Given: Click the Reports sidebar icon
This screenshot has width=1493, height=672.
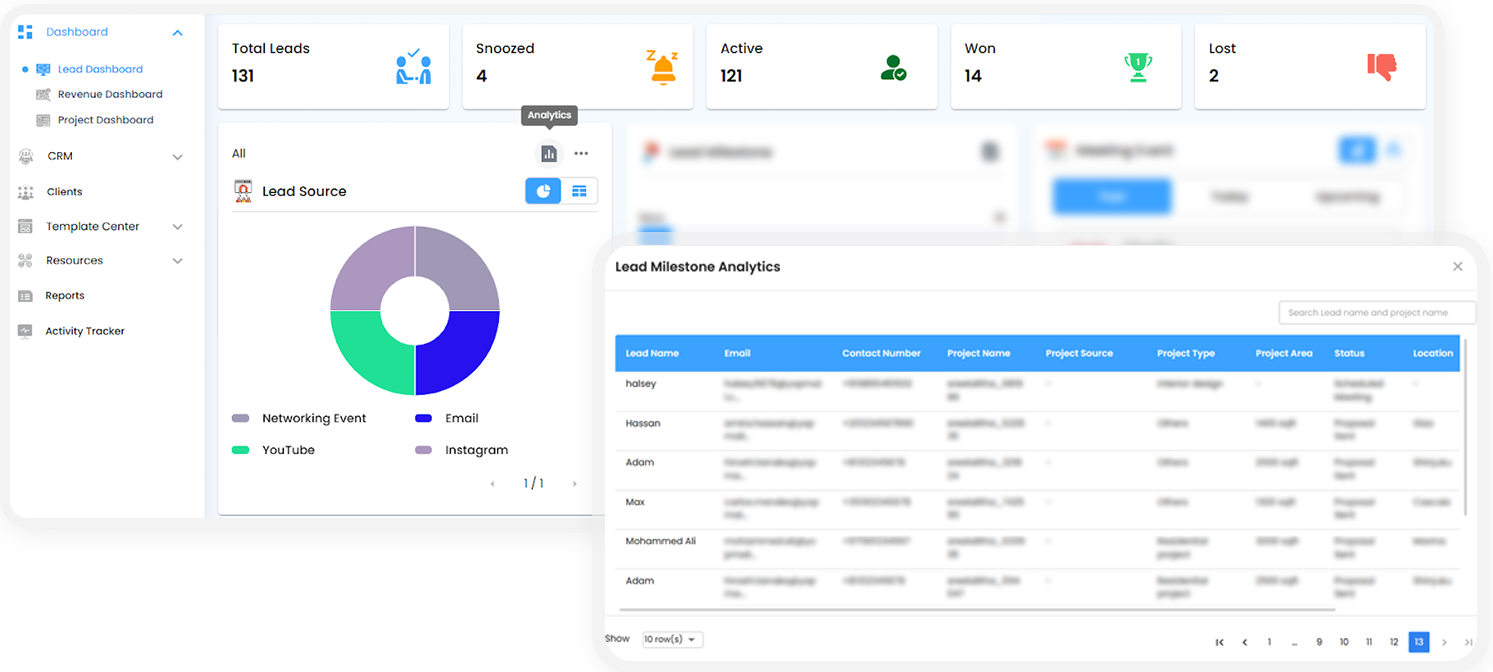Looking at the screenshot, I should 25,296.
